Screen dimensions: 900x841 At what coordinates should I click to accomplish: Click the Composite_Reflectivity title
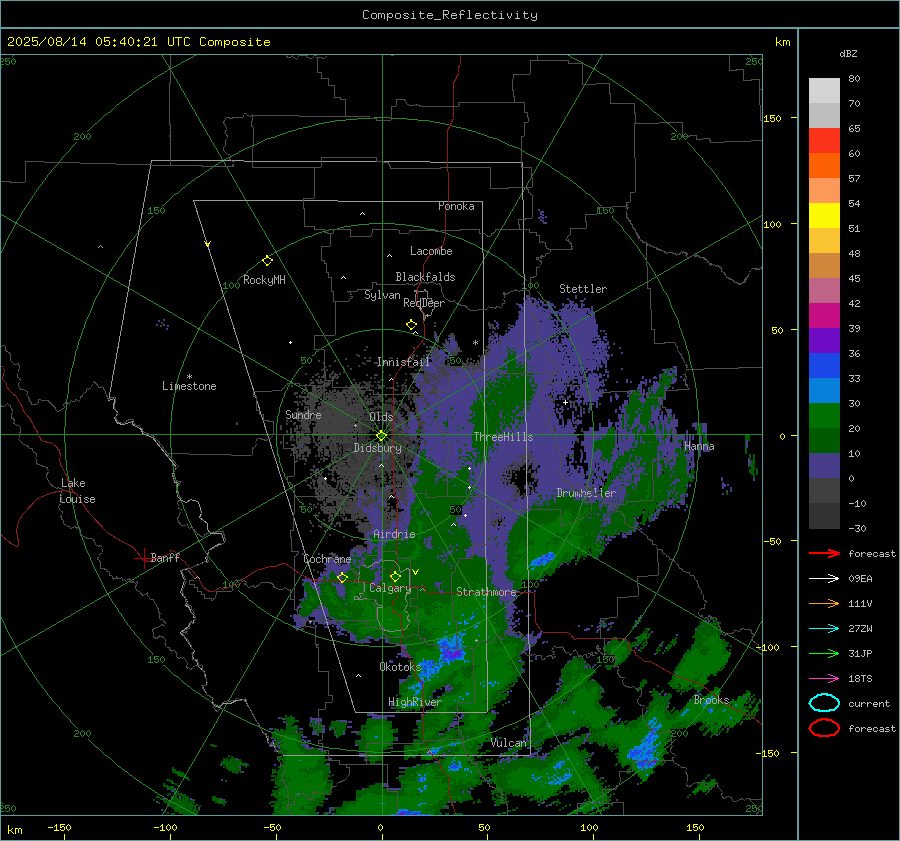[450, 15]
